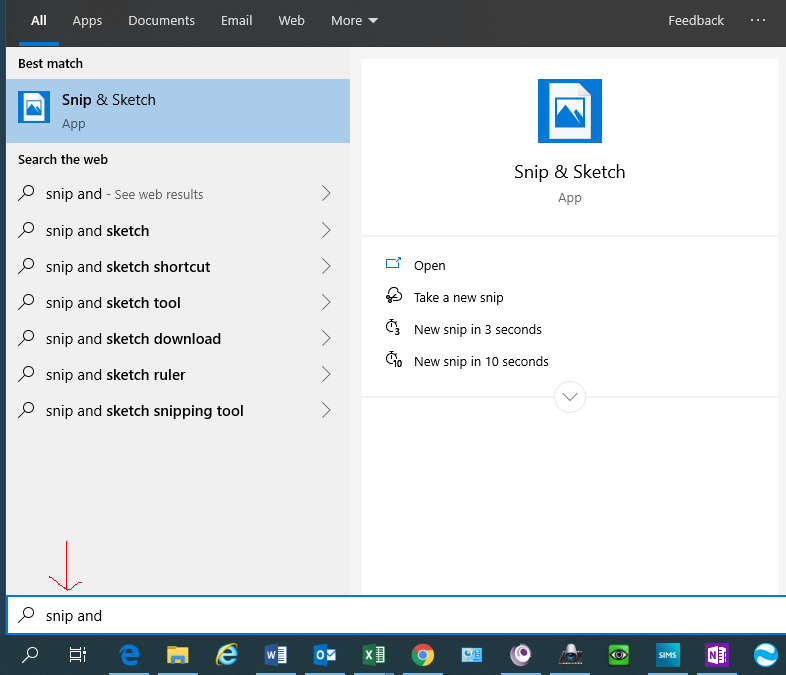
Task: Select 'snip and sketch ruler' suggestion
Action: point(178,374)
